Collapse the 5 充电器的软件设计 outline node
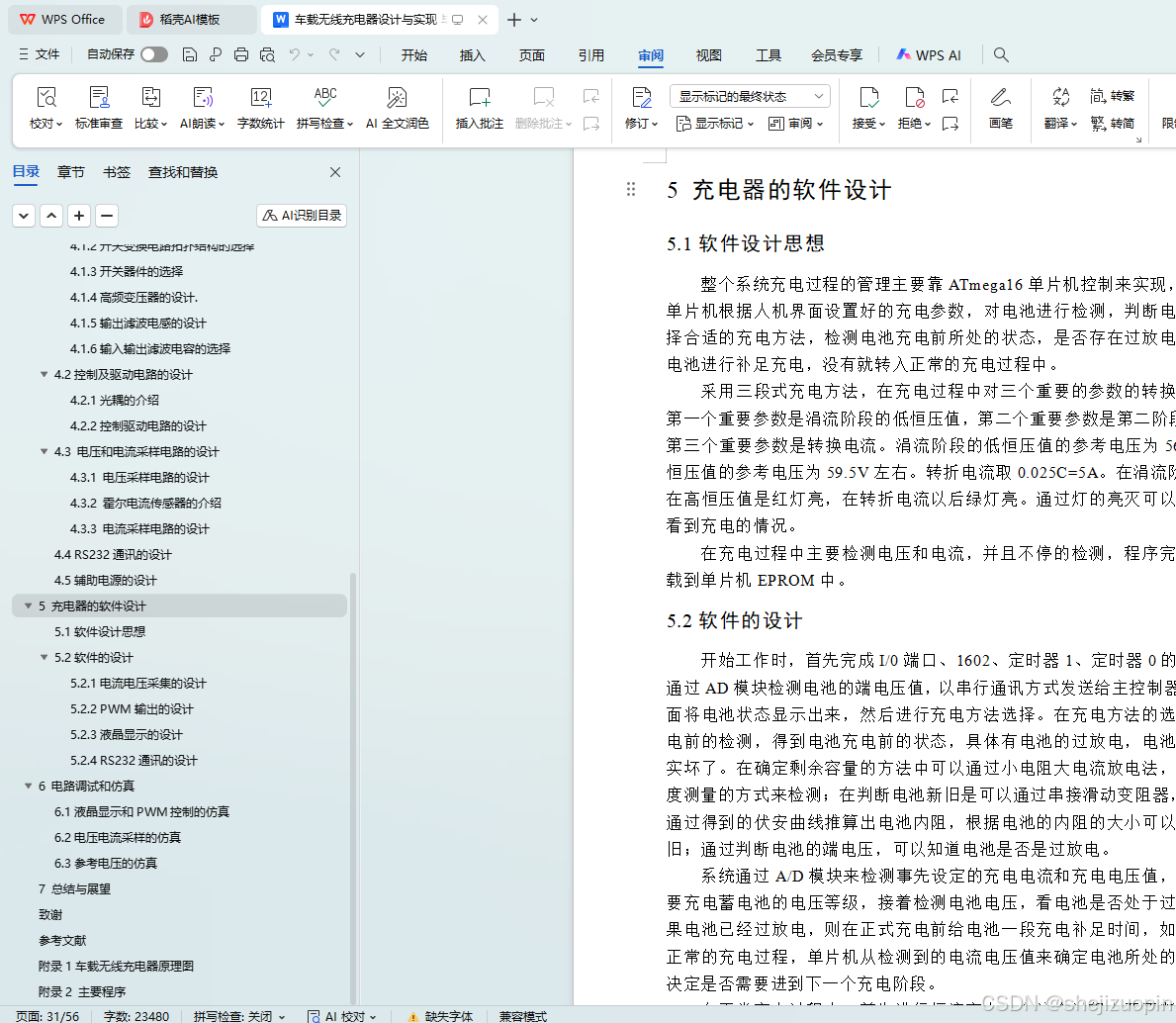The width and height of the screenshot is (1176, 1023). [28, 605]
